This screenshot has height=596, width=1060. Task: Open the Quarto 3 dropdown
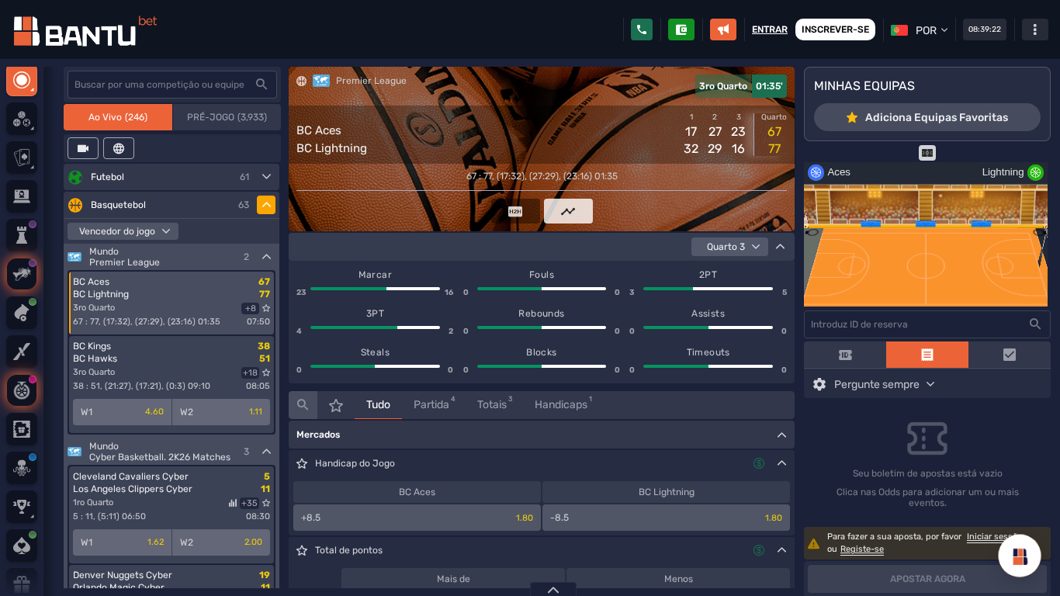coord(729,247)
